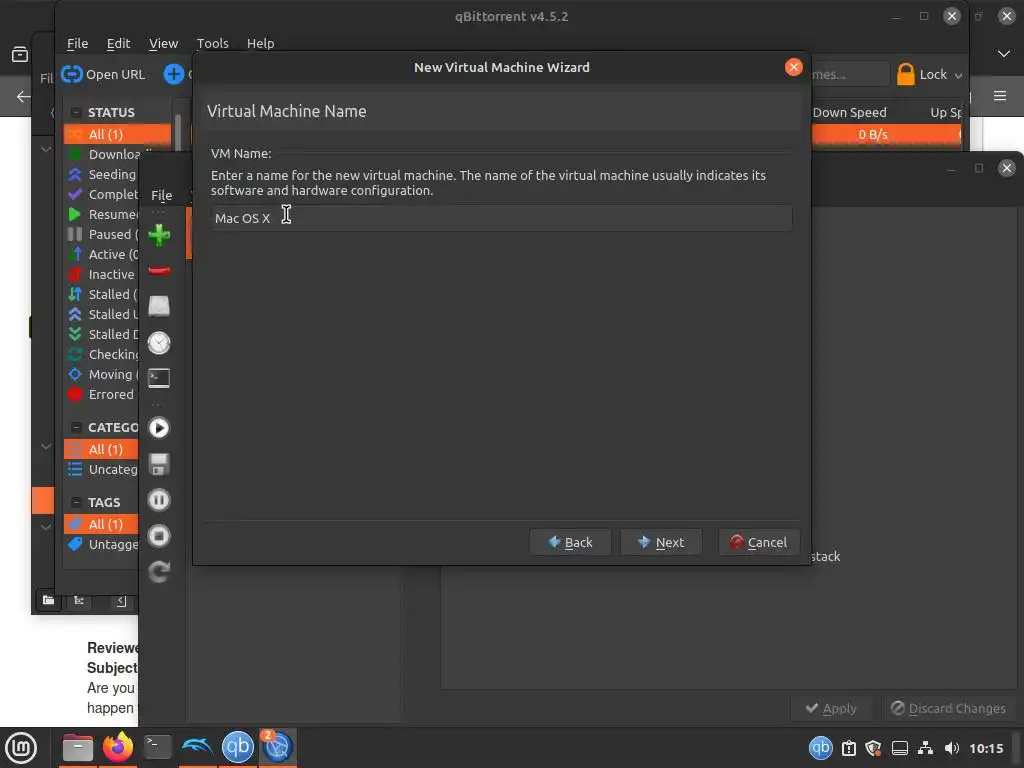This screenshot has height=768, width=1024.
Task: Click the 0 B/s down speed cell
Action: coord(872,134)
